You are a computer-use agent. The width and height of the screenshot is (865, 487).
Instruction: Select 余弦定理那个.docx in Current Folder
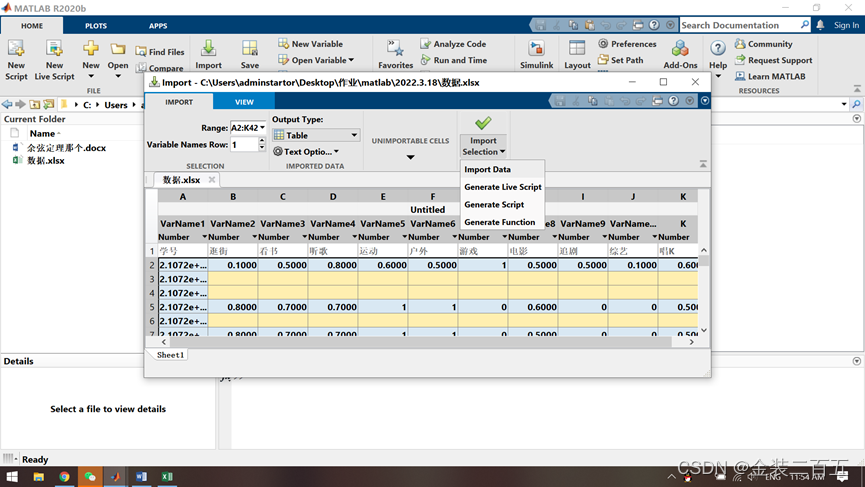click(x=66, y=148)
